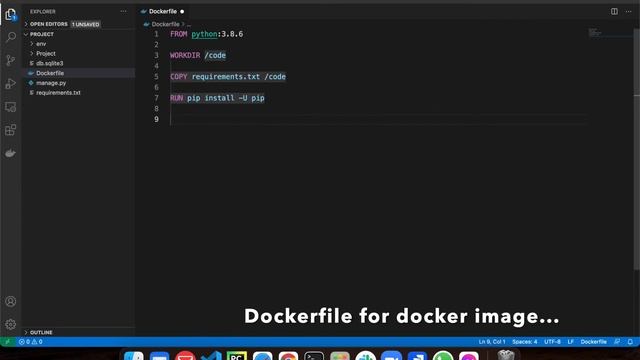This screenshot has height=360, width=640.
Task: Select Dockerfile in the explorer tree
Action: click(50, 73)
